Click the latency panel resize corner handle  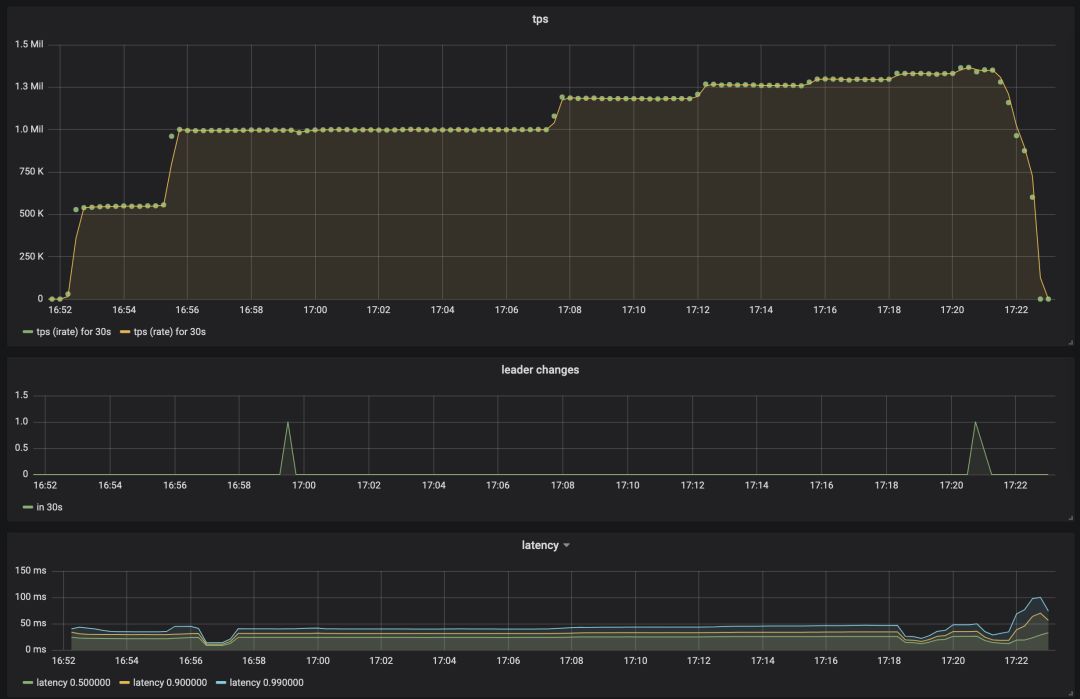[x=1069, y=692]
